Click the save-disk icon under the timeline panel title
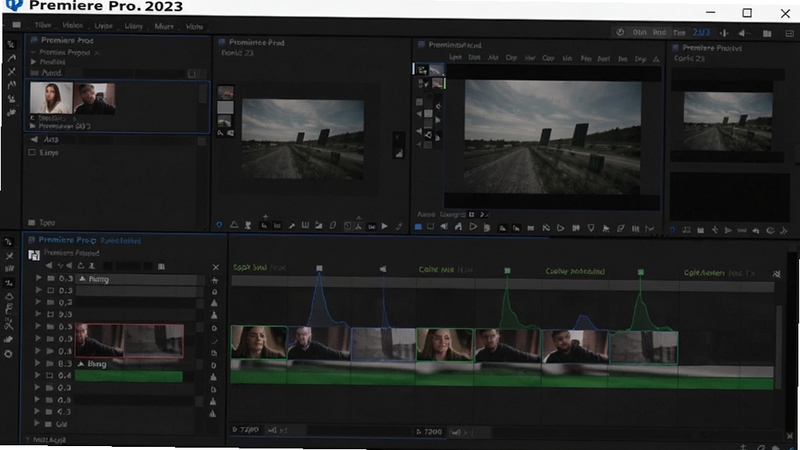The image size is (800, 450). pos(34,254)
